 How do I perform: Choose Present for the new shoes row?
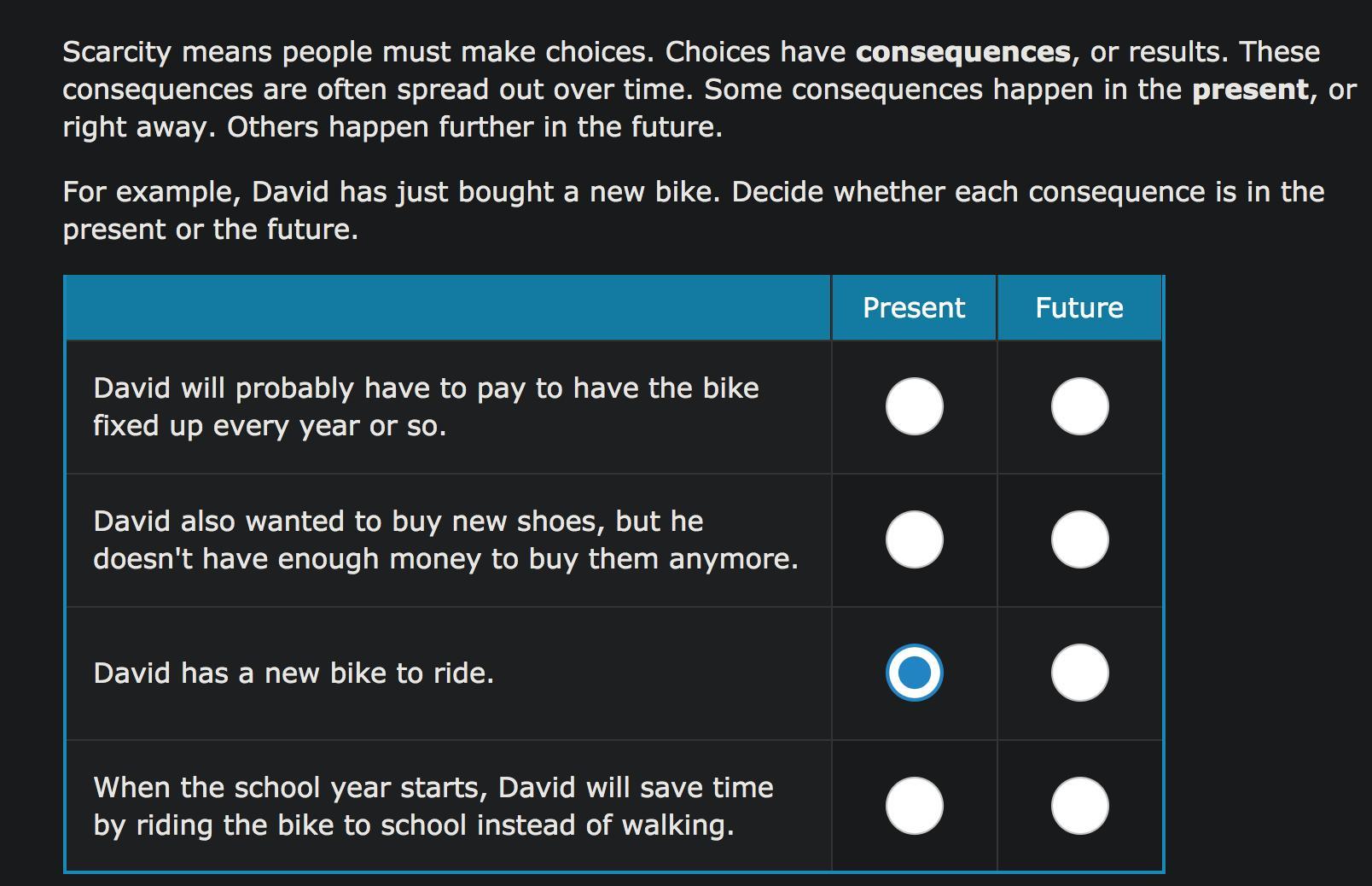pos(914,539)
